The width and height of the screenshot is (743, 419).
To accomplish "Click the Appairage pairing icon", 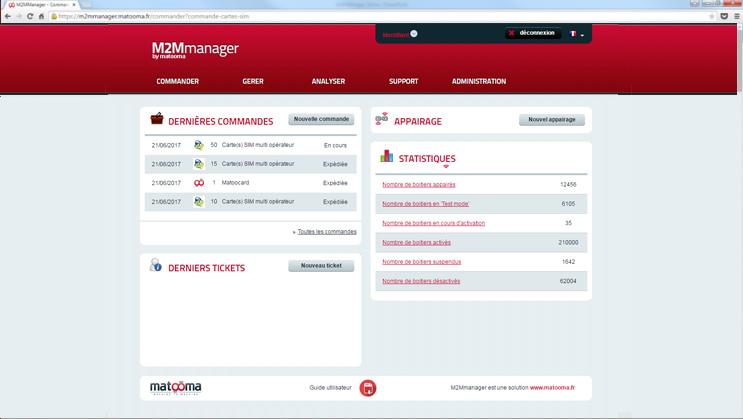I will [382, 121].
